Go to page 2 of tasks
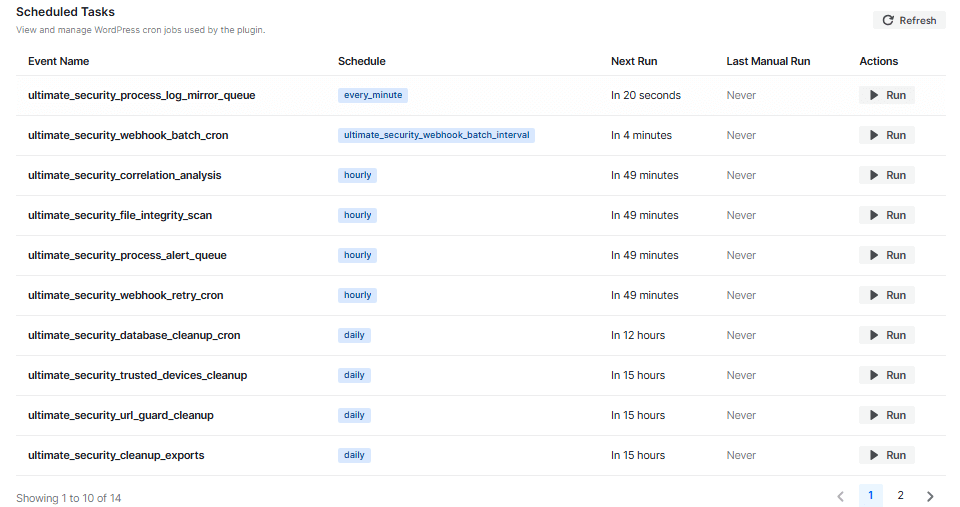The width and height of the screenshot is (960, 507). tap(900, 496)
